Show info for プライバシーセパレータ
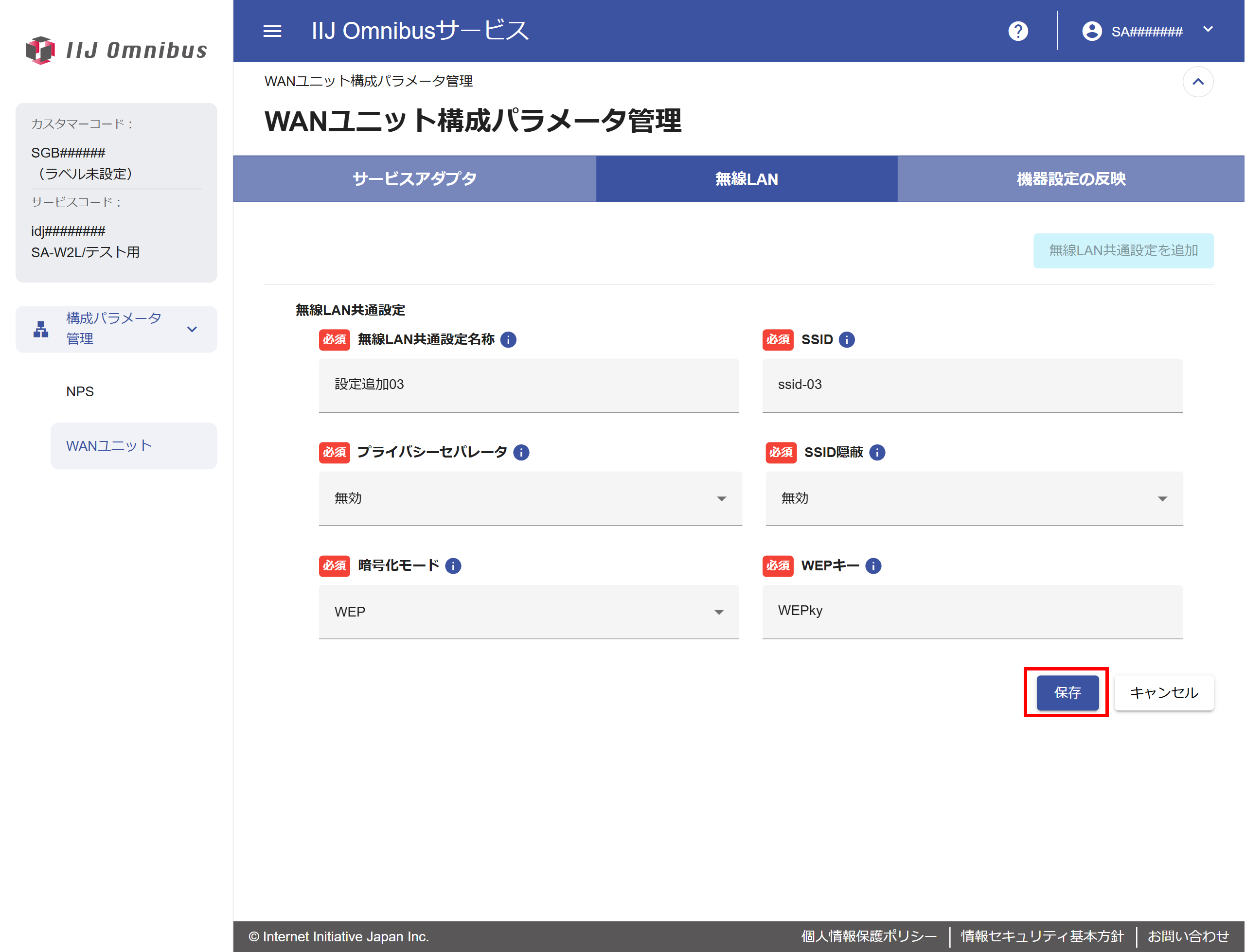The image size is (1245, 952). 521,452
